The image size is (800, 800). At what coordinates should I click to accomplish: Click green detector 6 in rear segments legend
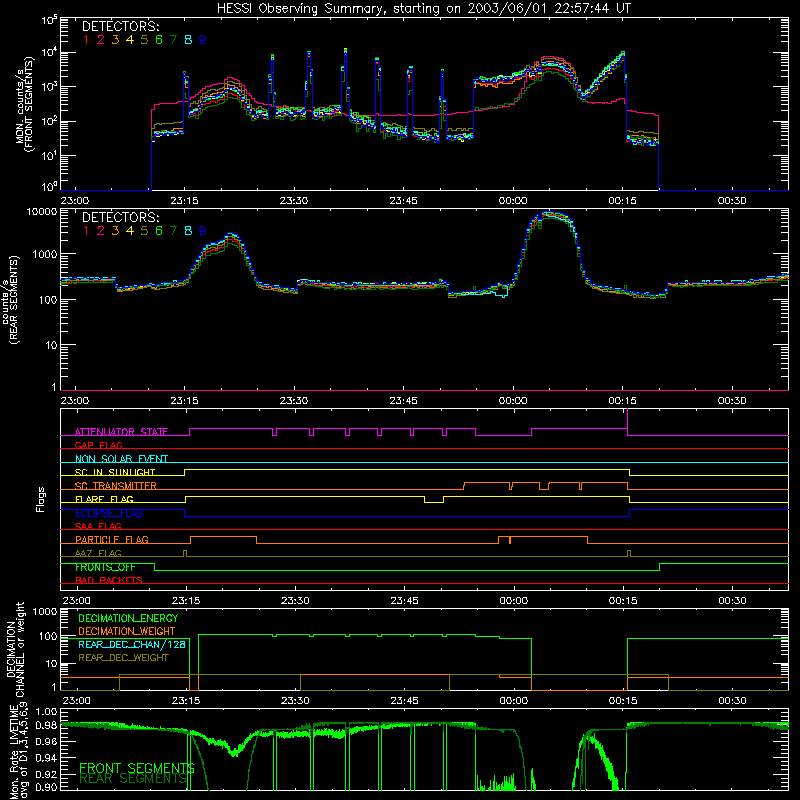159,231
